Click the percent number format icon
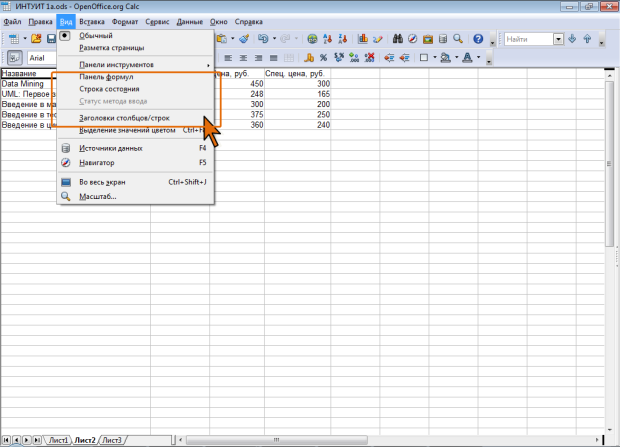The width and height of the screenshot is (620, 447). click(325, 58)
